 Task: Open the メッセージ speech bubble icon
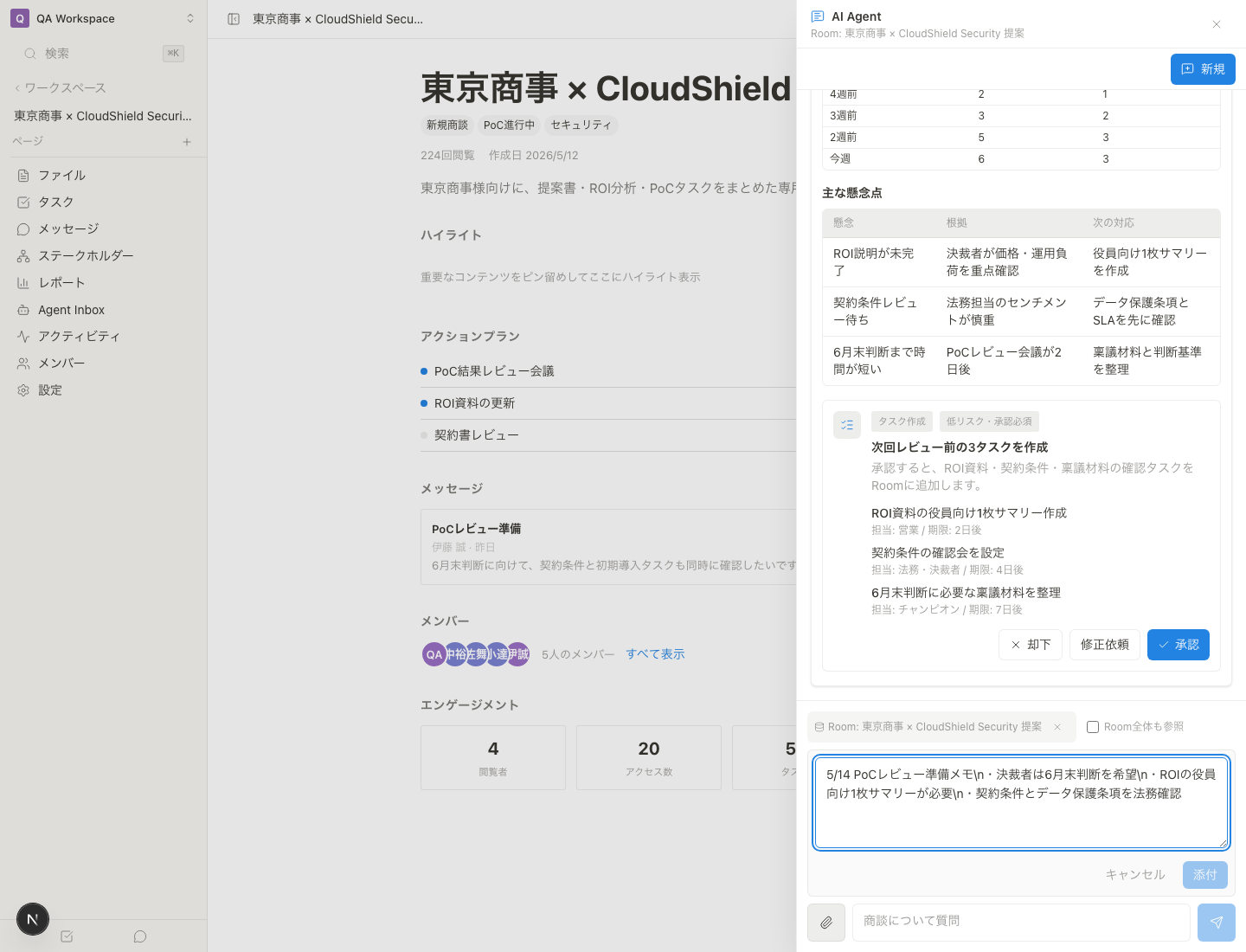(x=23, y=229)
